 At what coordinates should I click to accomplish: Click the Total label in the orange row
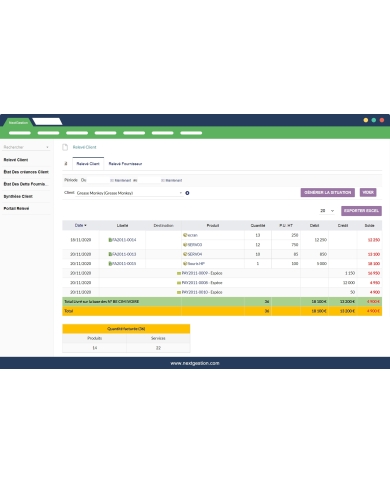click(69, 311)
